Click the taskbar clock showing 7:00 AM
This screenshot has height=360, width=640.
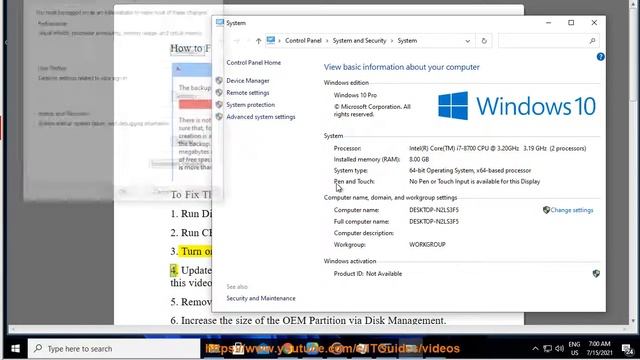point(599,349)
